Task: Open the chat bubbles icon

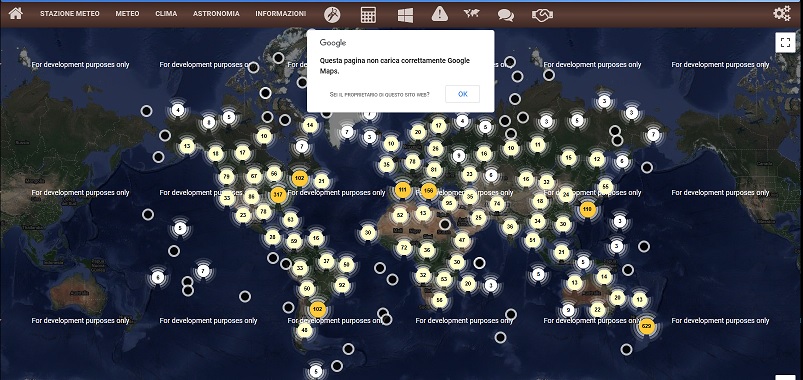Action: (505, 15)
